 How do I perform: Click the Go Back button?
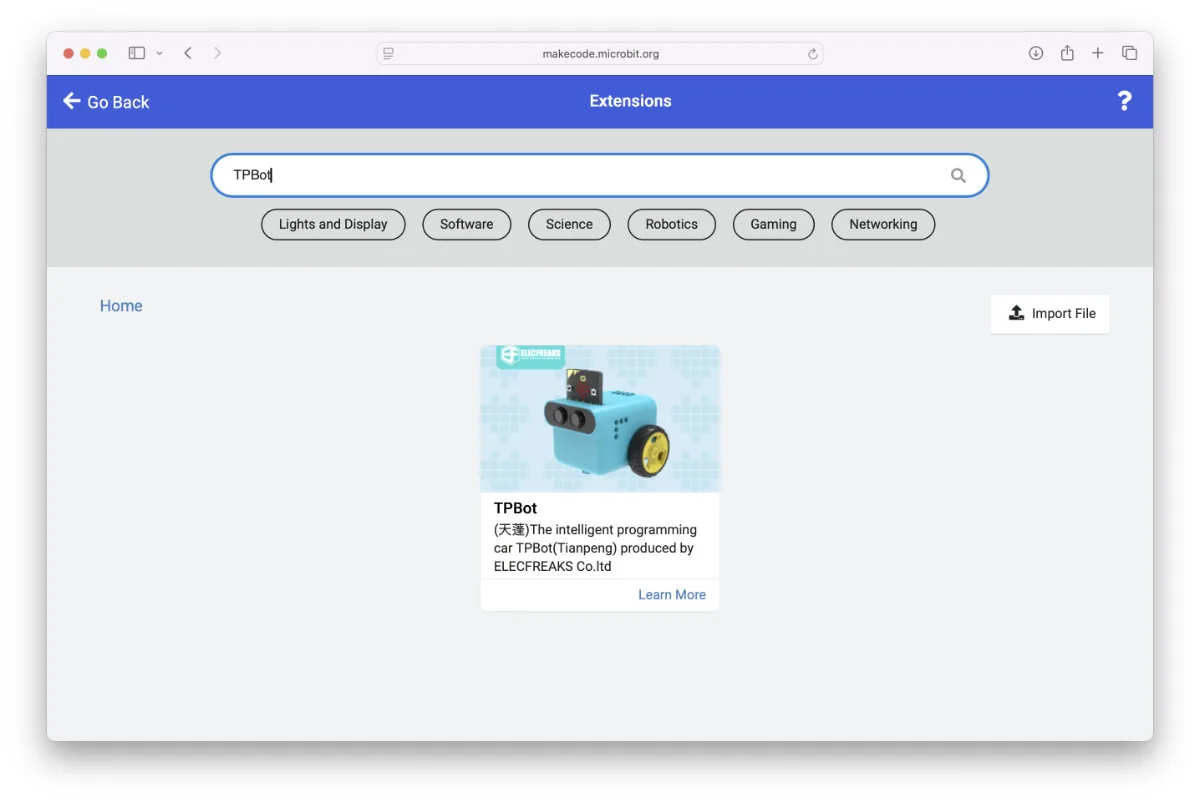pyautogui.click(x=106, y=101)
